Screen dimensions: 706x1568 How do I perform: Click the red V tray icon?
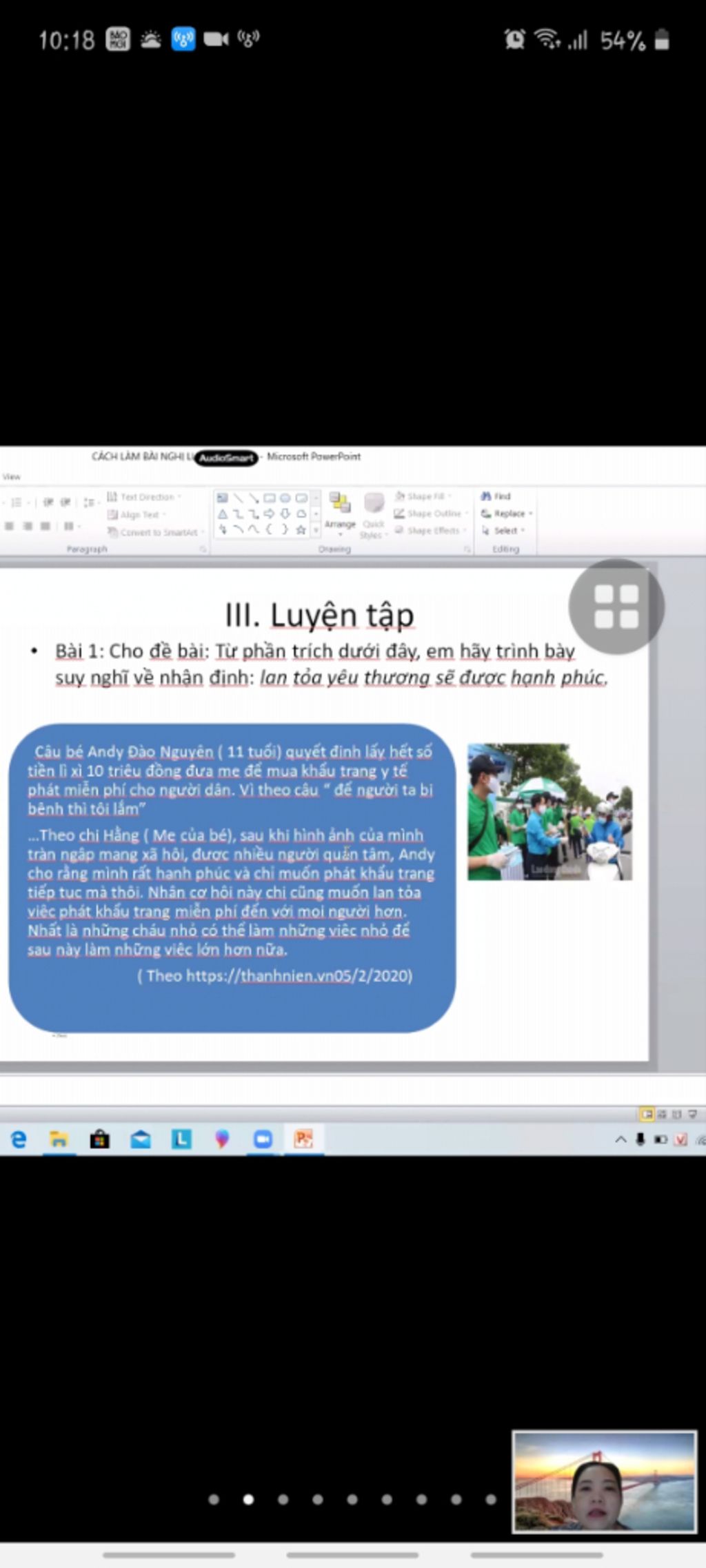click(x=680, y=1139)
